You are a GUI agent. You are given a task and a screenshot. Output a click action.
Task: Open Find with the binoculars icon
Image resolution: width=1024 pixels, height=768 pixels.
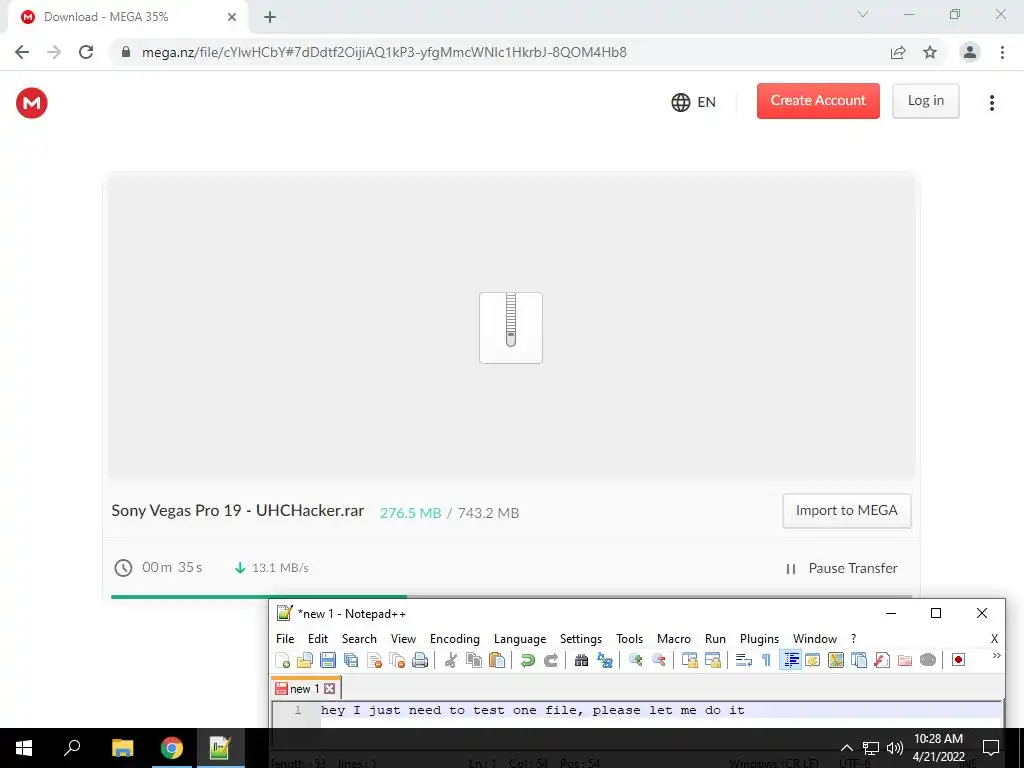(x=581, y=660)
